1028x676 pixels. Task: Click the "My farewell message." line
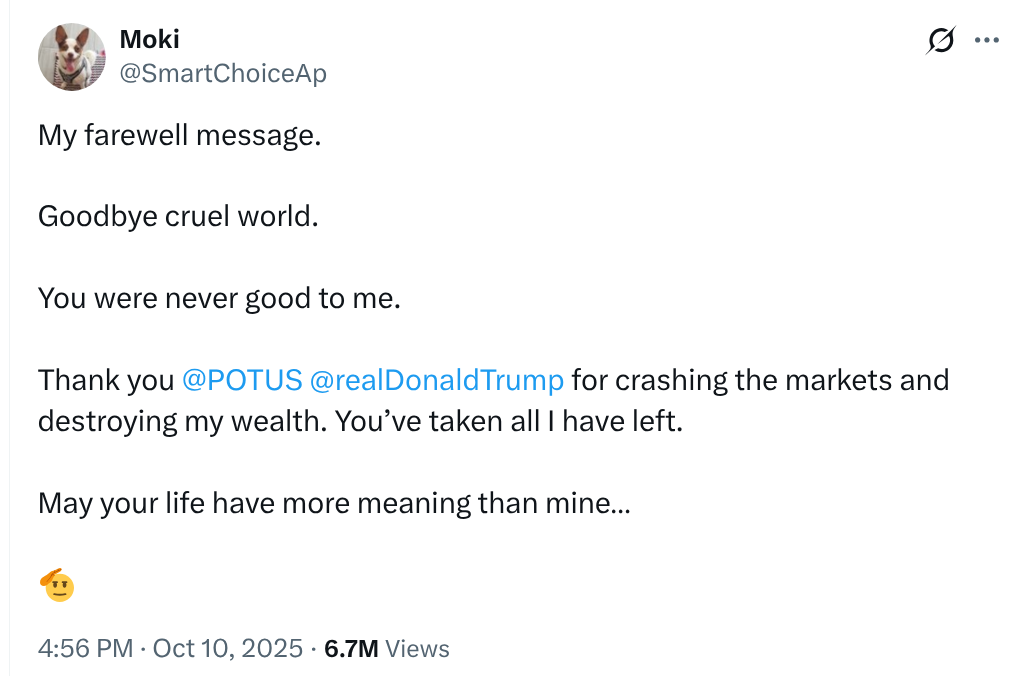coord(180,134)
